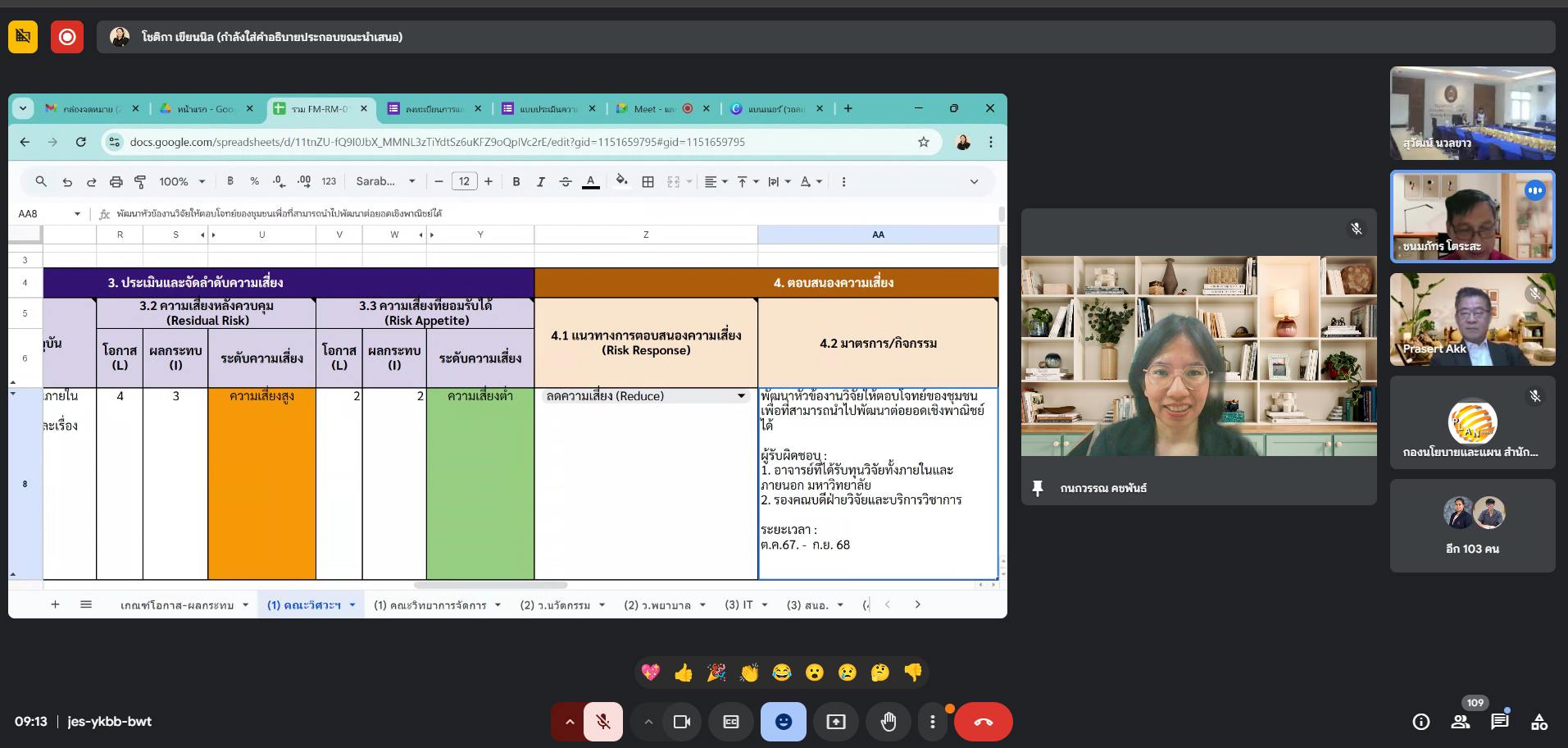Open meeting details info icon
1568x748 pixels.
coord(1420,722)
